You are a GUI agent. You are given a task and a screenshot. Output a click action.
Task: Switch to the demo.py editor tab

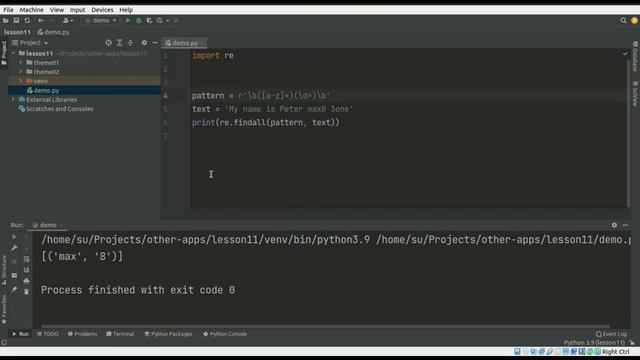[x=184, y=43]
